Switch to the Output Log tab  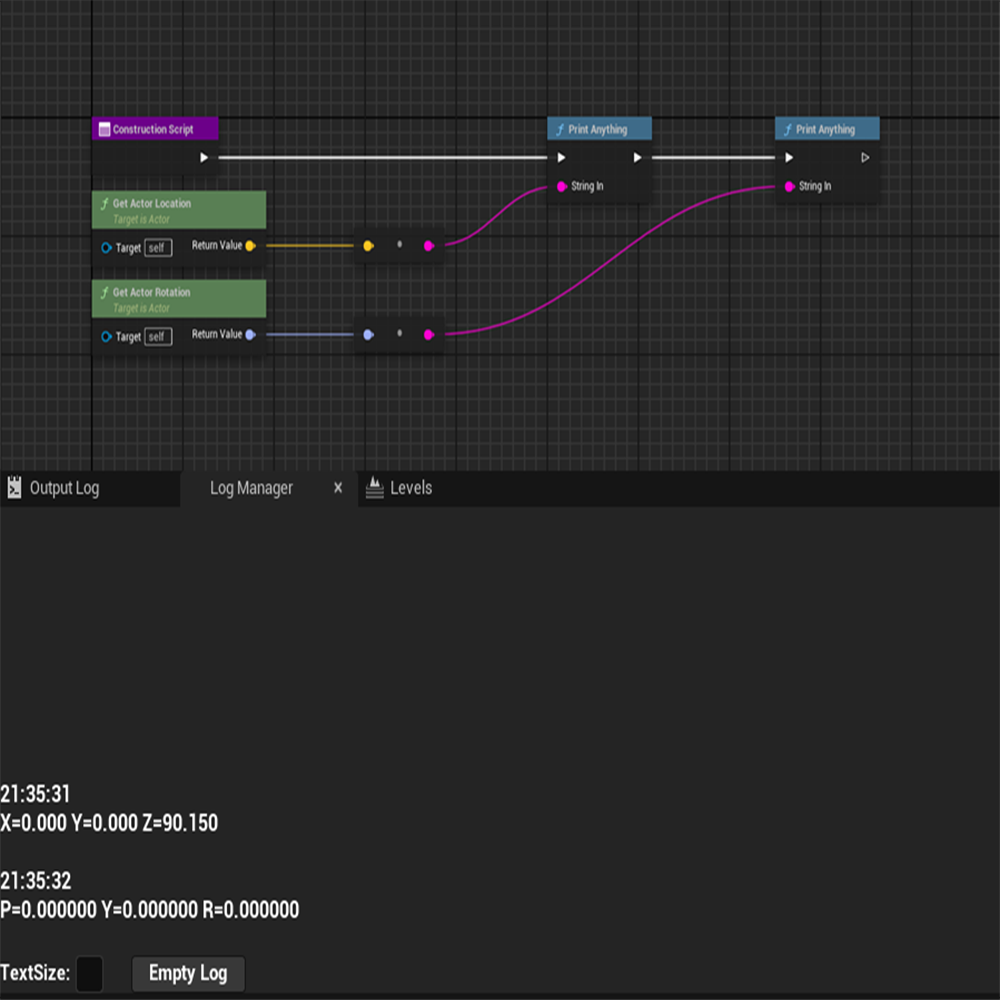point(64,488)
